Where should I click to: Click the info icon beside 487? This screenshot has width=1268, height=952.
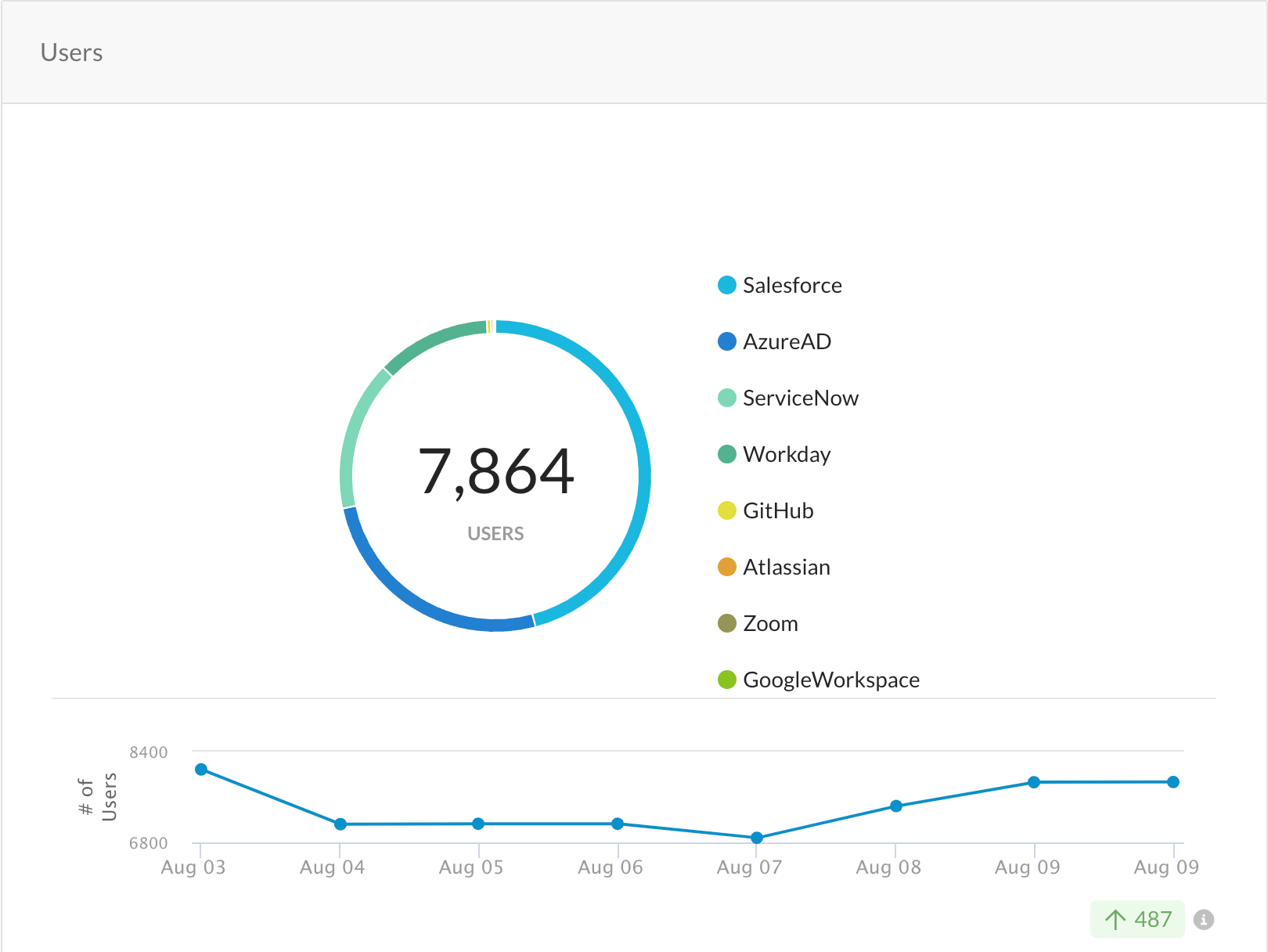pyautogui.click(x=1204, y=920)
